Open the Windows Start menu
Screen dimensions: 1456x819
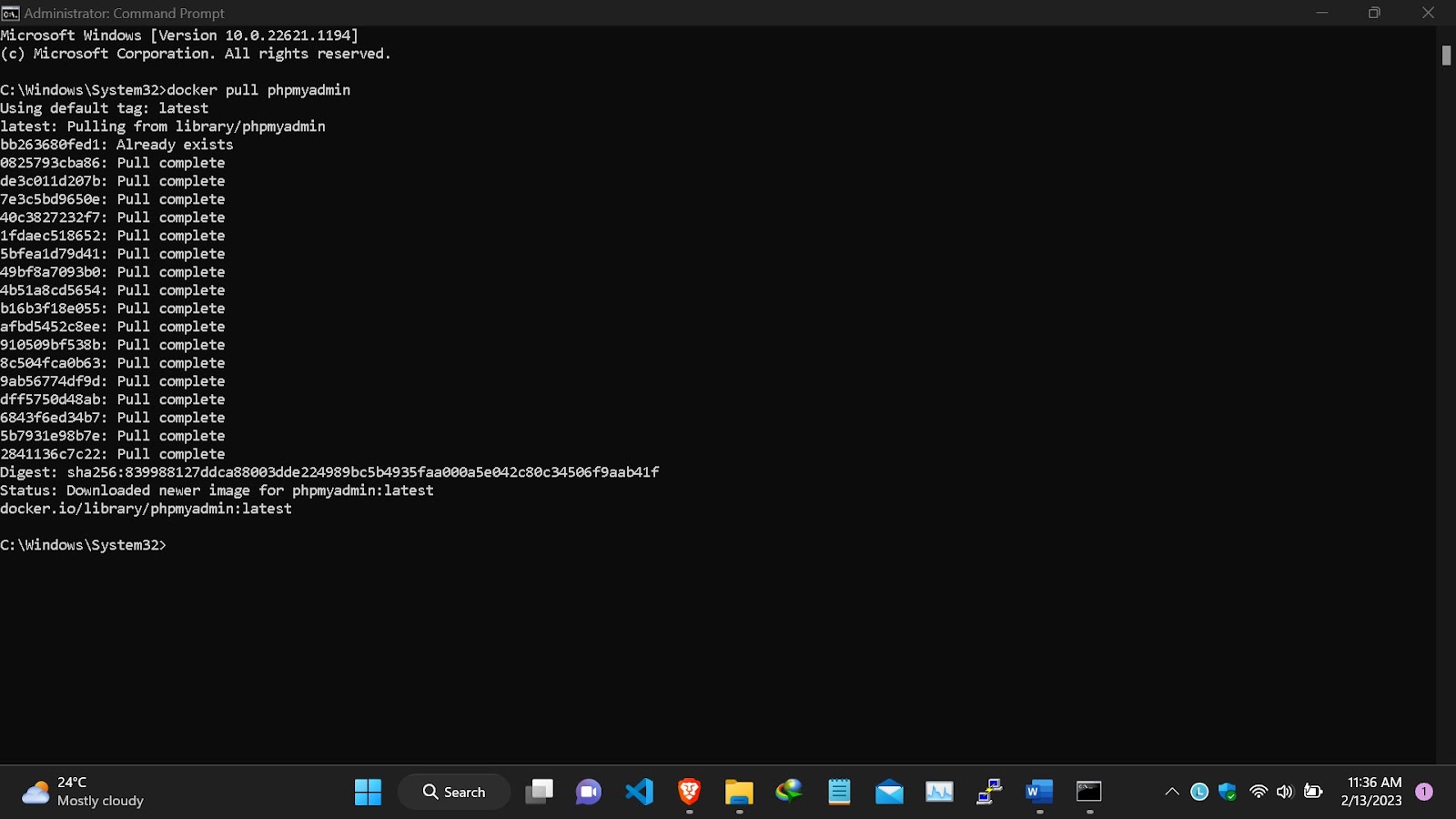pos(368,792)
